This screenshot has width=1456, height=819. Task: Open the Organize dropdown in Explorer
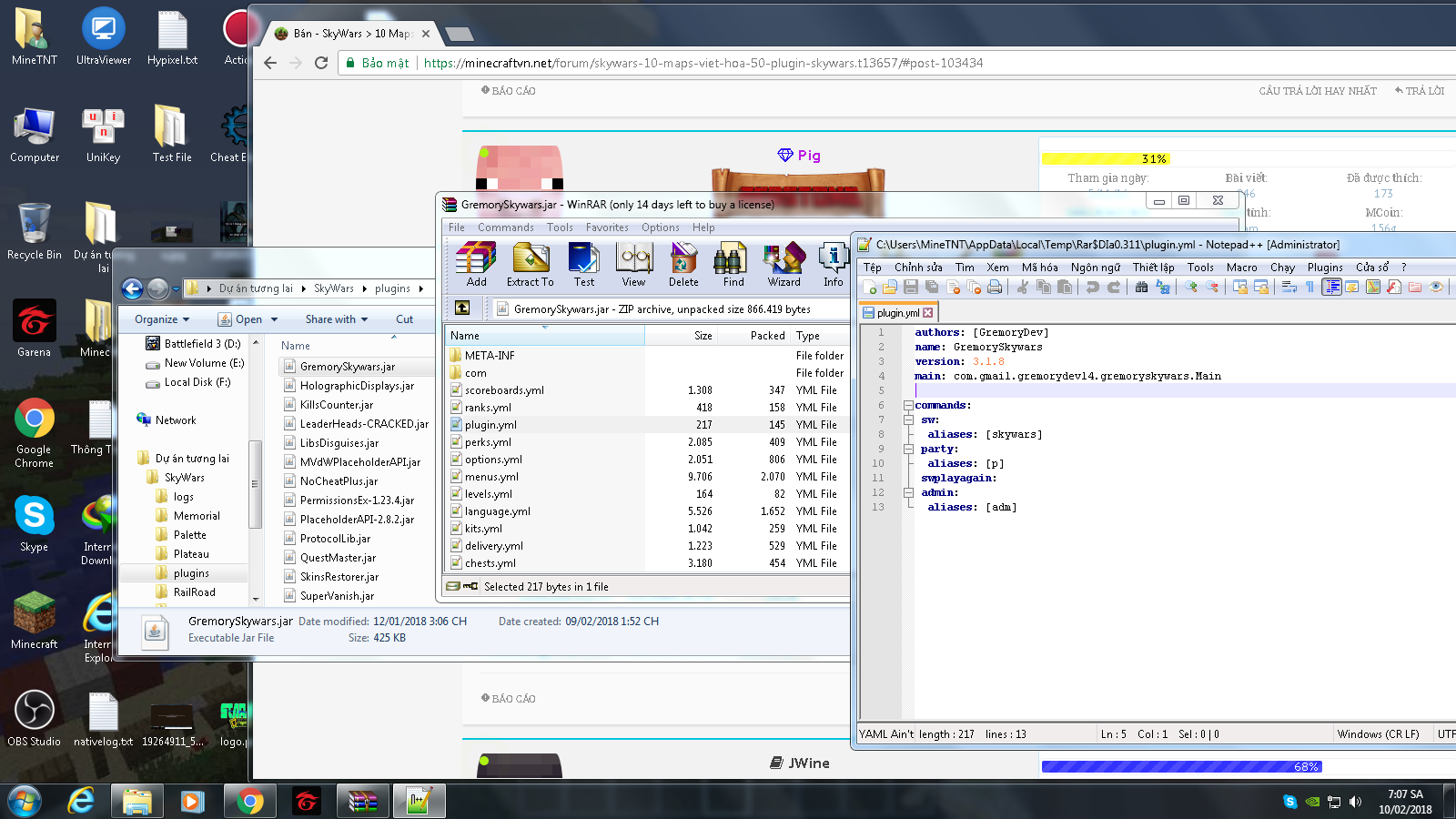162,319
